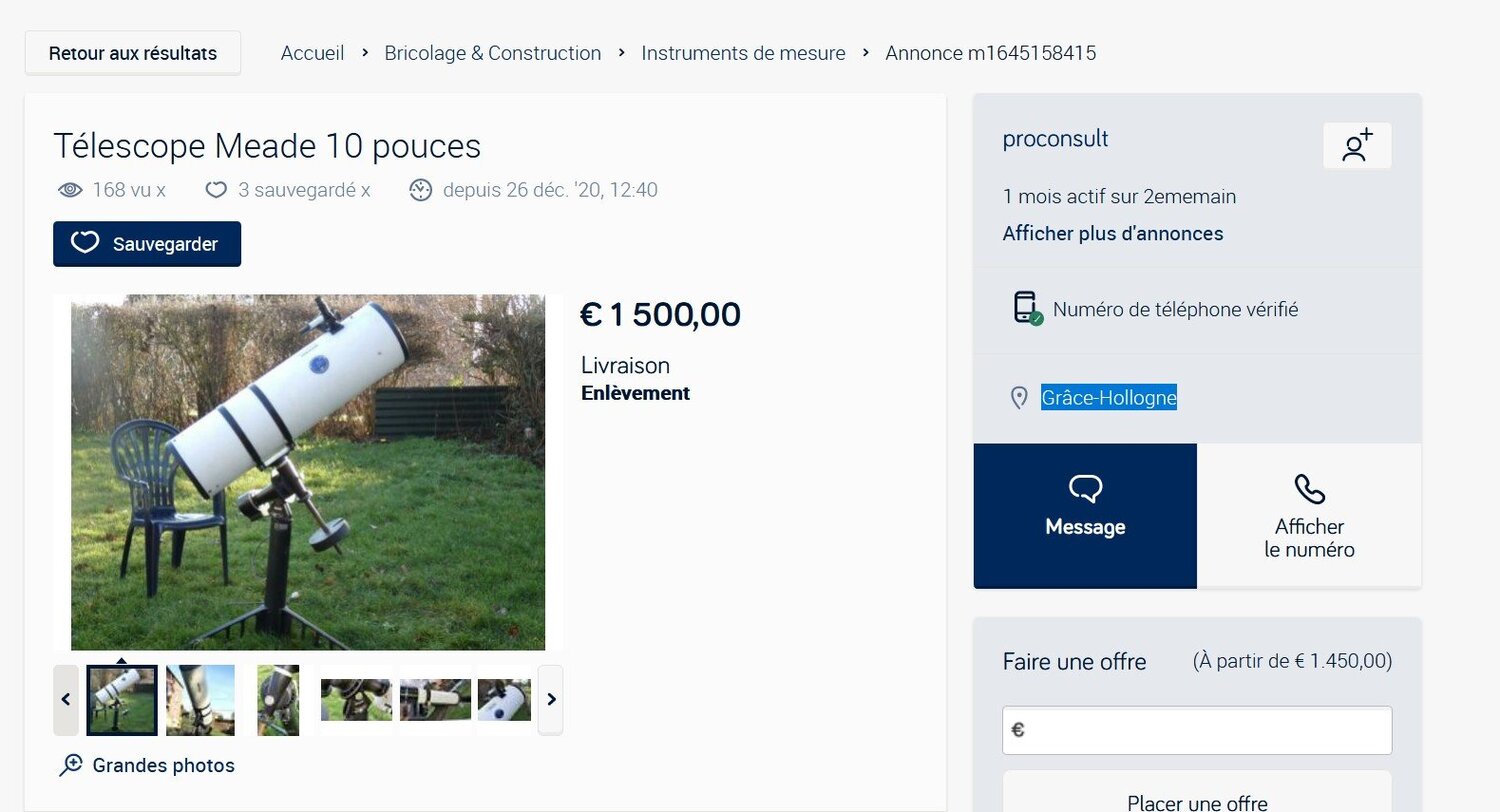Click the location pin icon near Grâce-Hollogne
The height and width of the screenshot is (812, 1500).
pos(1019,397)
